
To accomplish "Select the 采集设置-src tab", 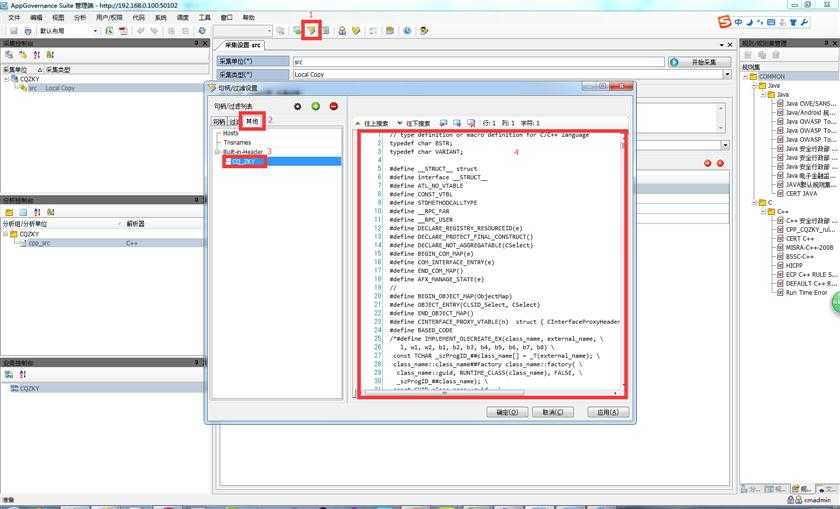I will [x=242, y=45].
